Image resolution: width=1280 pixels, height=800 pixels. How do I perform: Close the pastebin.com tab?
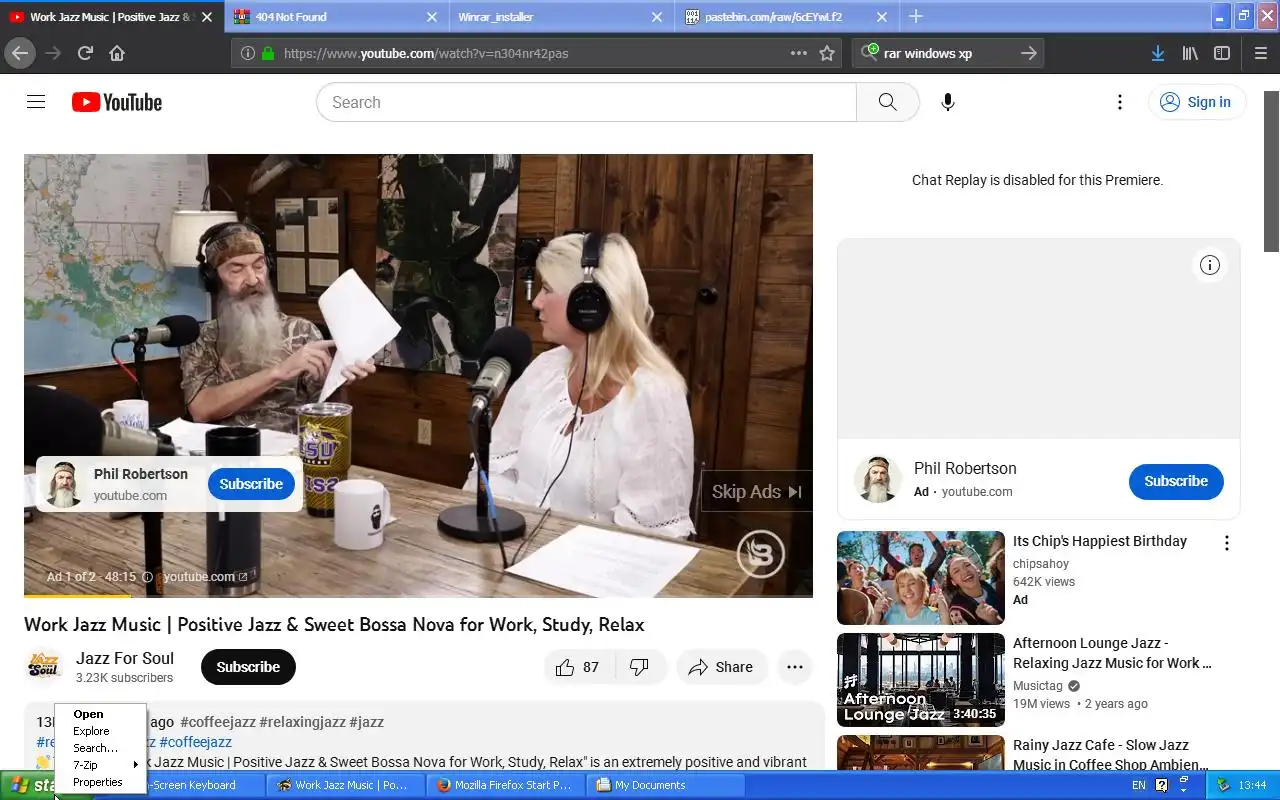pos(881,17)
